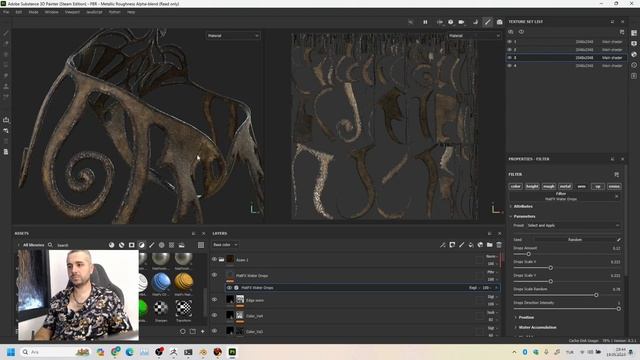Adjust the Drops Scale X slider
Screen dimensions: 640x360
point(551,268)
